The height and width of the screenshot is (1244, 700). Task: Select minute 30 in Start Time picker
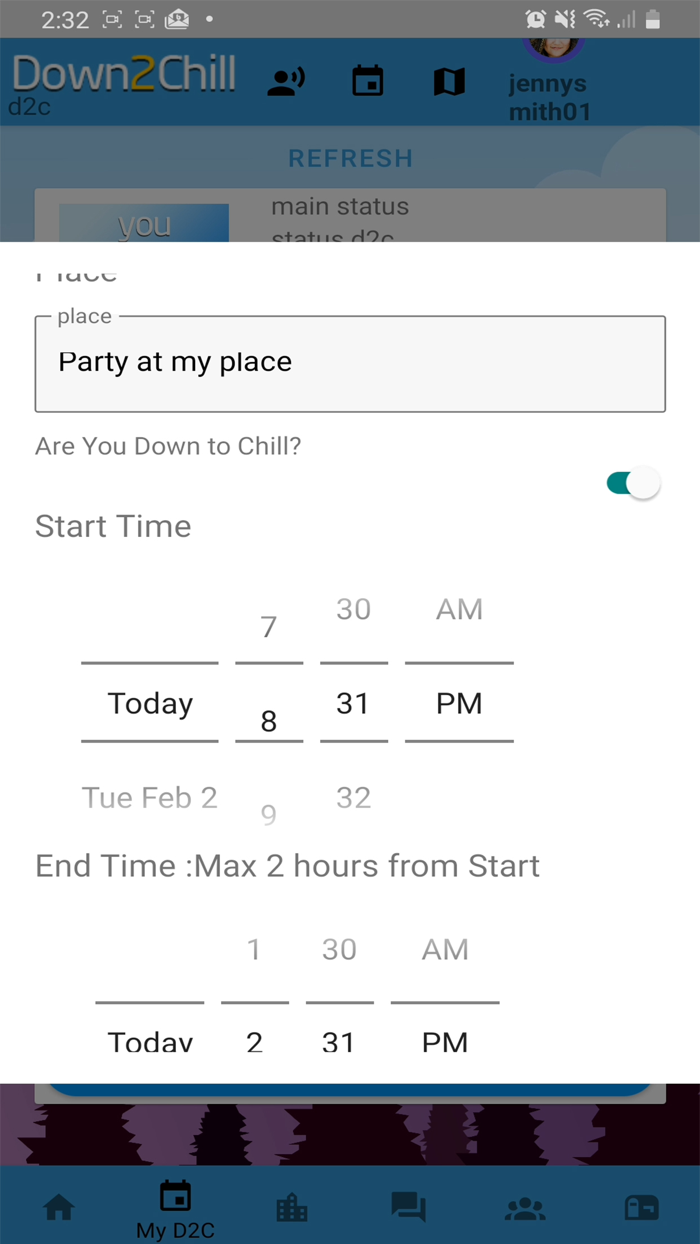353,609
